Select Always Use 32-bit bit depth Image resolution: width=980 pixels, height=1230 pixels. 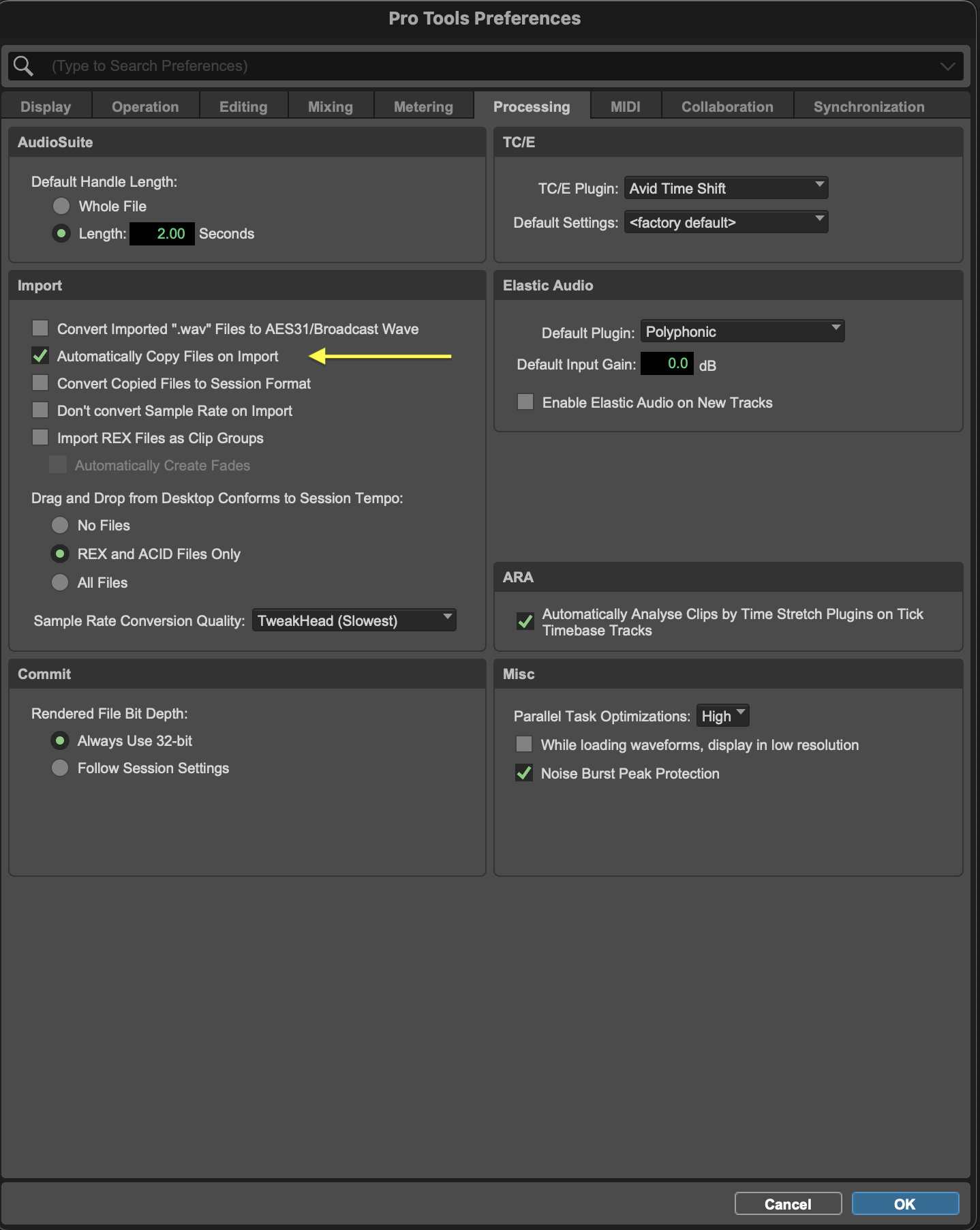click(60, 740)
